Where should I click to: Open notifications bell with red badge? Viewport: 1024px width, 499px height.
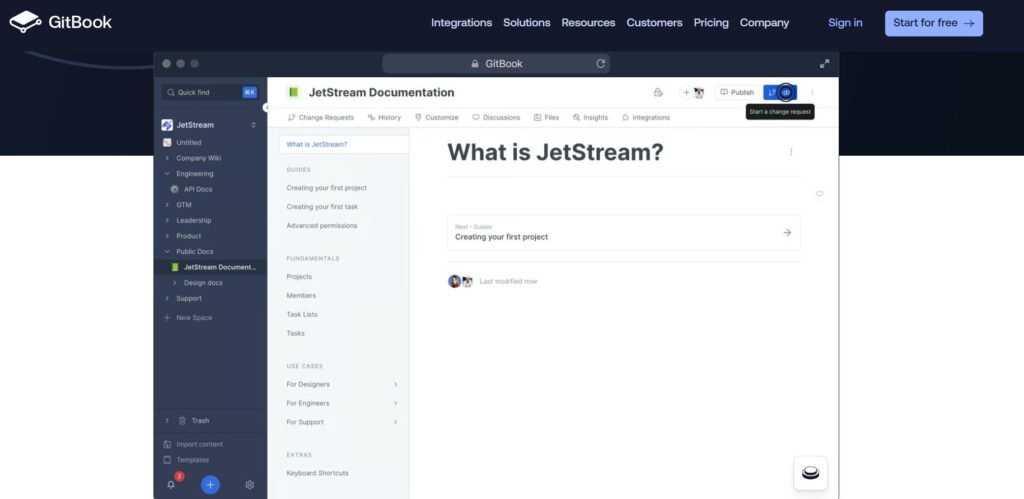point(172,484)
